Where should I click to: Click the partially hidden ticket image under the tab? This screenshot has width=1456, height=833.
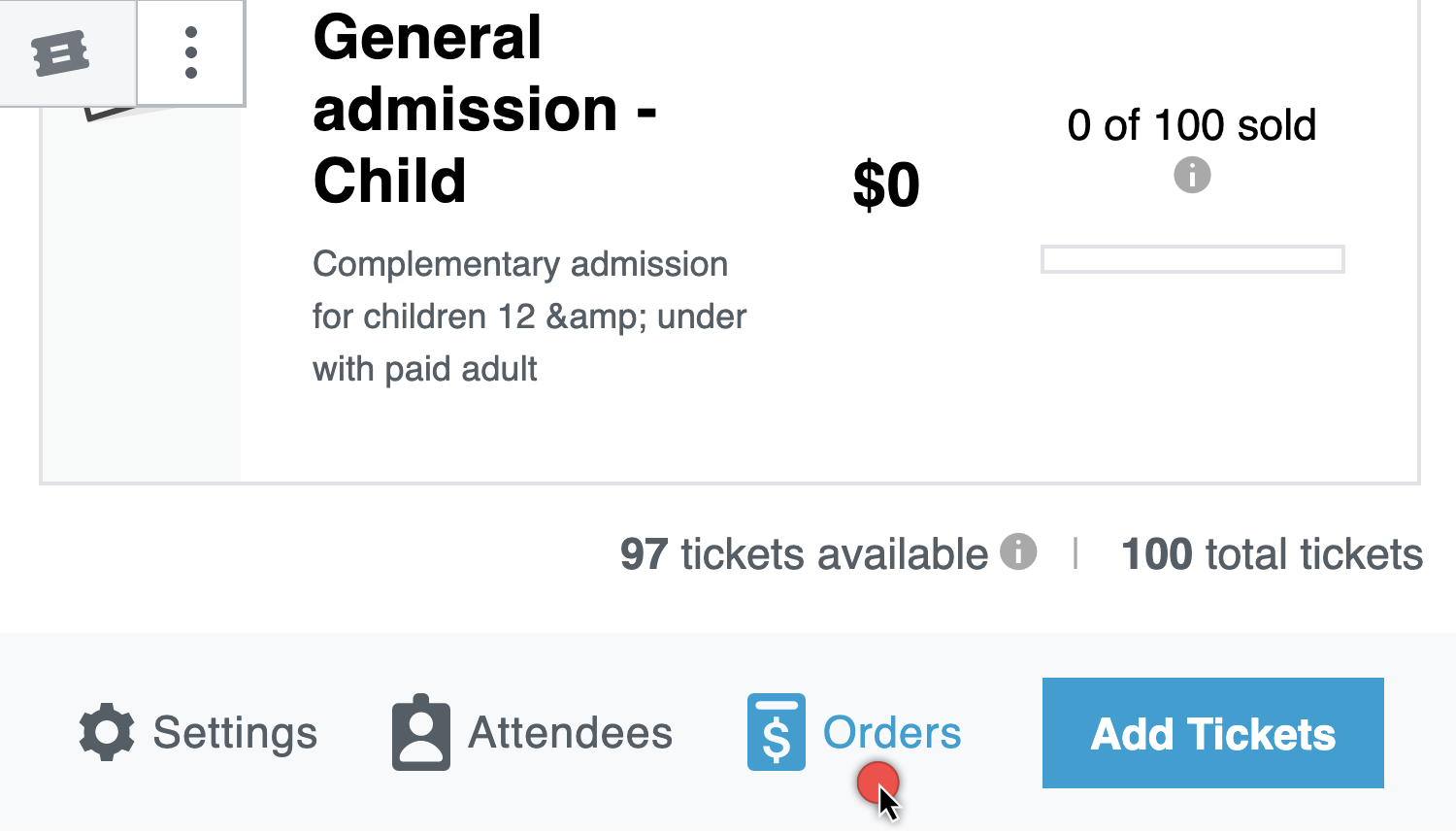click(126, 113)
